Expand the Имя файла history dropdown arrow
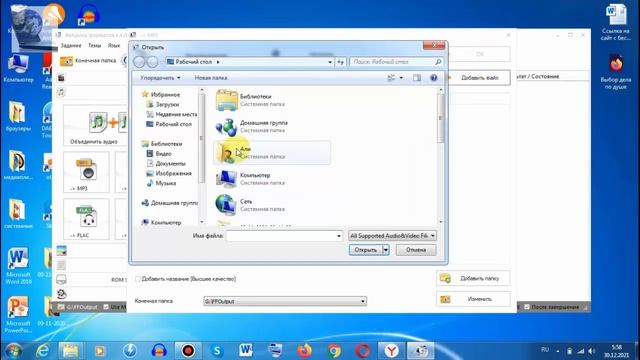640x360 pixels. click(338, 236)
